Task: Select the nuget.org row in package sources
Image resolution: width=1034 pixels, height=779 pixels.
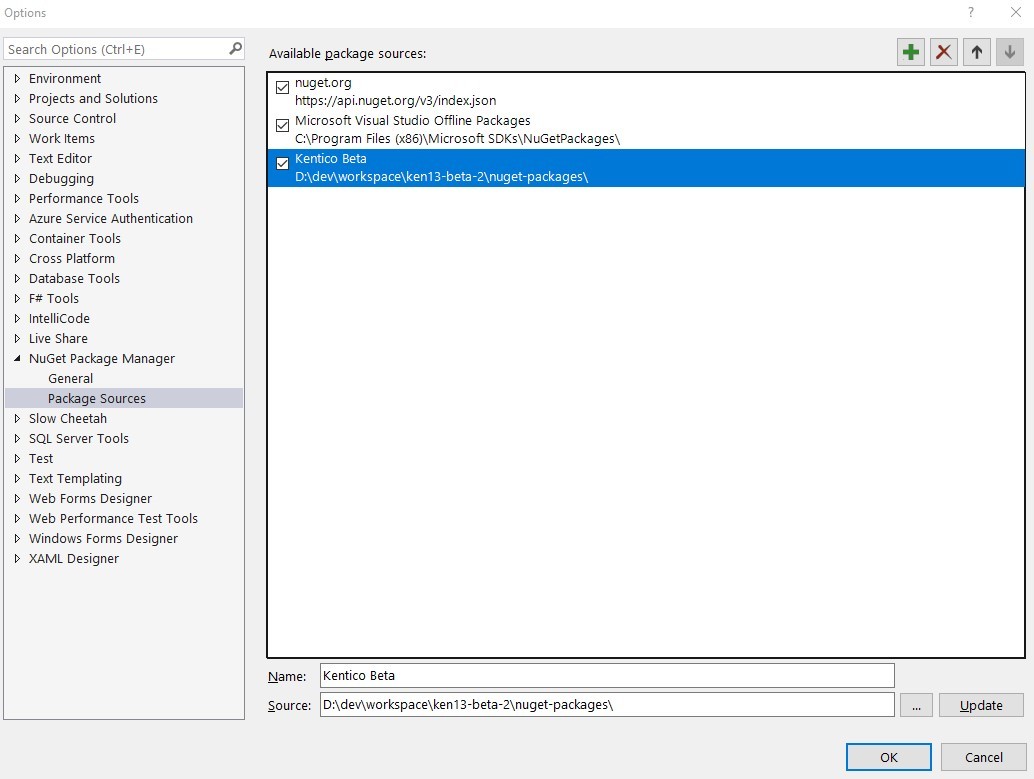Action: (646, 92)
